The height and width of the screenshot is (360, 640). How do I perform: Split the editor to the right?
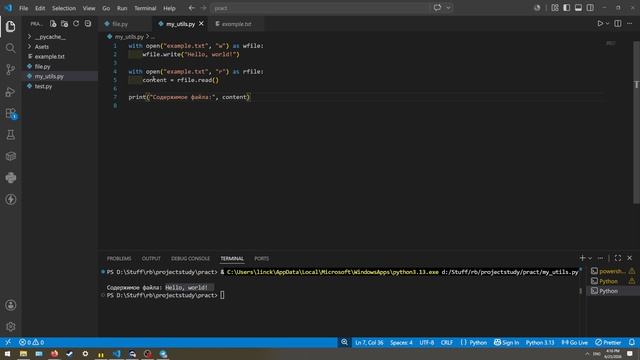pos(618,24)
